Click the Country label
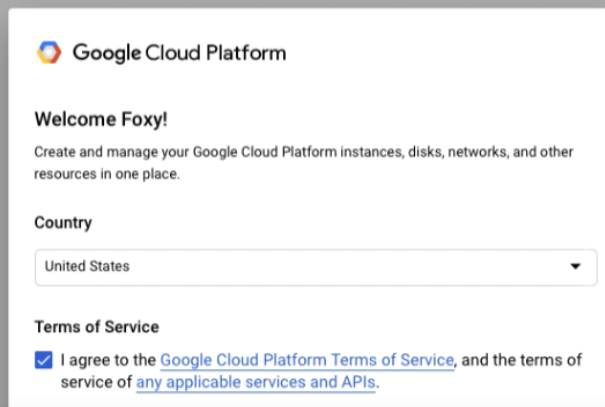Image resolution: width=605 pixels, height=407 pixels. click(63, 223)
